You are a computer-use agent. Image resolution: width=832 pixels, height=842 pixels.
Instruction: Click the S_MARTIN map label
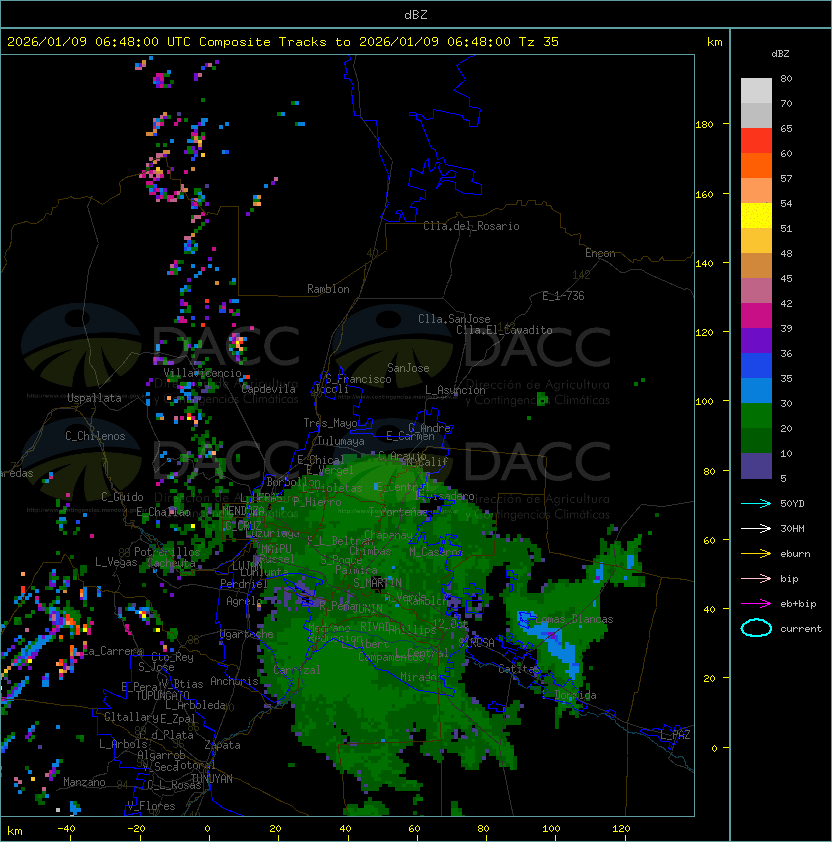click(378, 583)
